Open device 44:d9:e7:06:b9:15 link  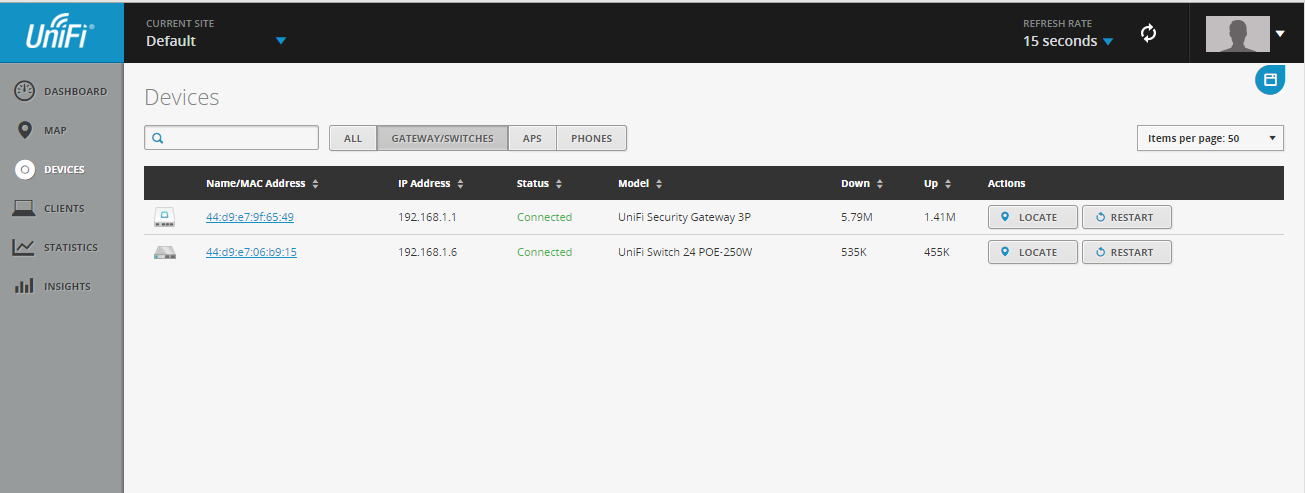[x=251, y=252]
